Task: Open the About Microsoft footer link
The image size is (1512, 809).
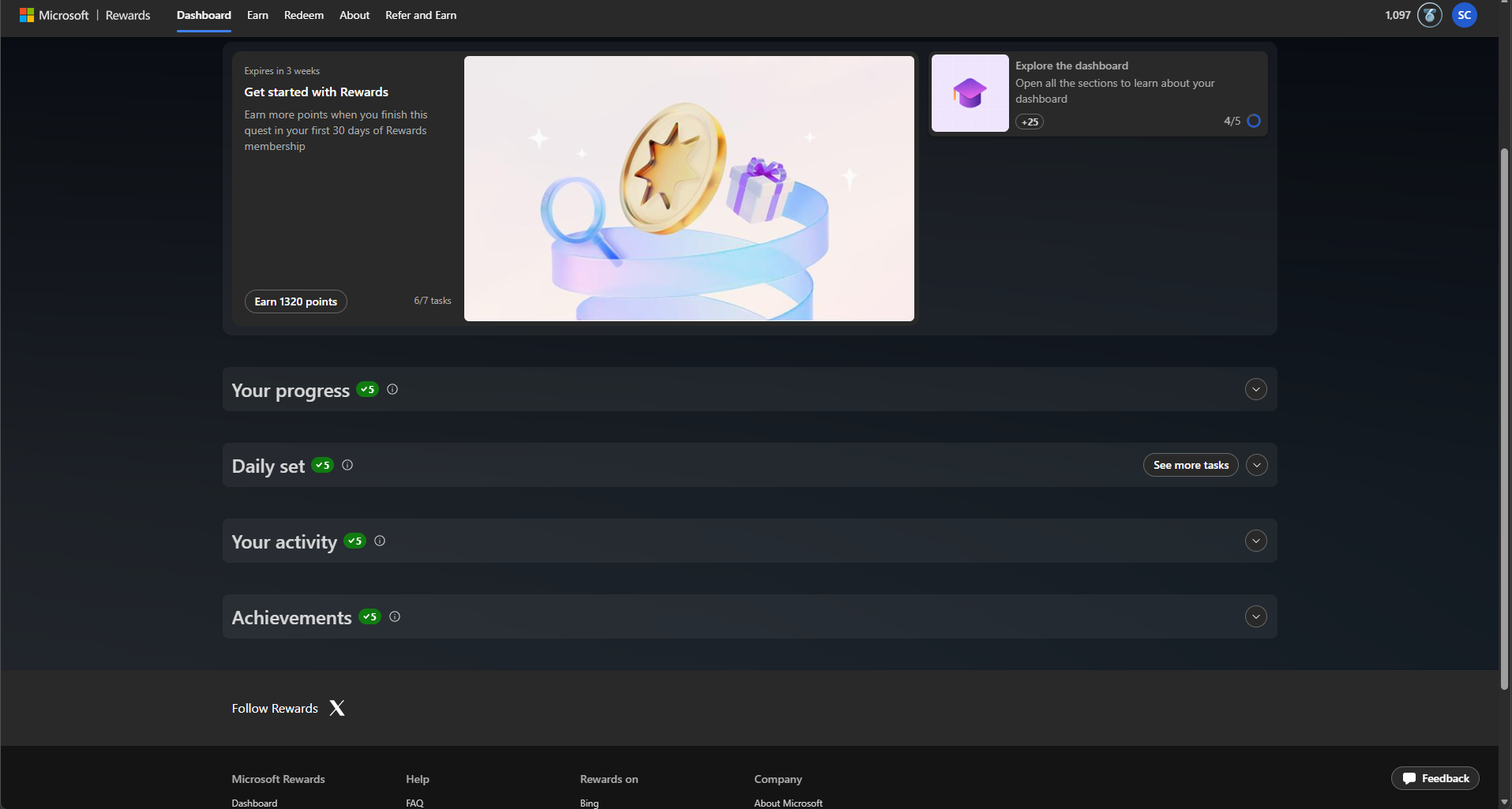Action: pos(788,803)
